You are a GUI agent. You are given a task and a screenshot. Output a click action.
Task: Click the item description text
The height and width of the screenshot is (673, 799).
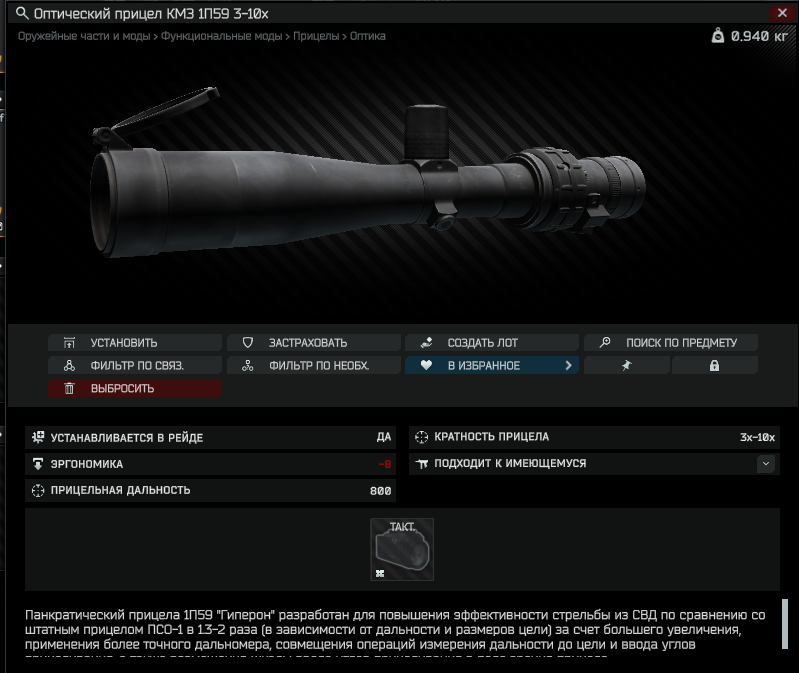coord(395,632)
